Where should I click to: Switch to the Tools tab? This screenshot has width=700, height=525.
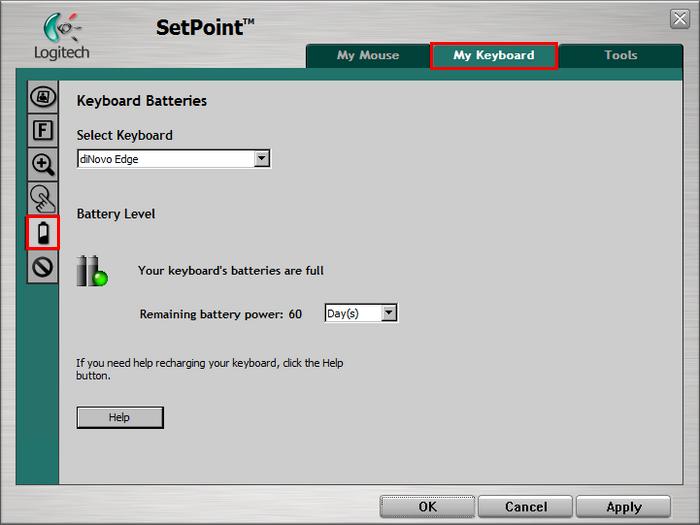click(x=621, y=55)
